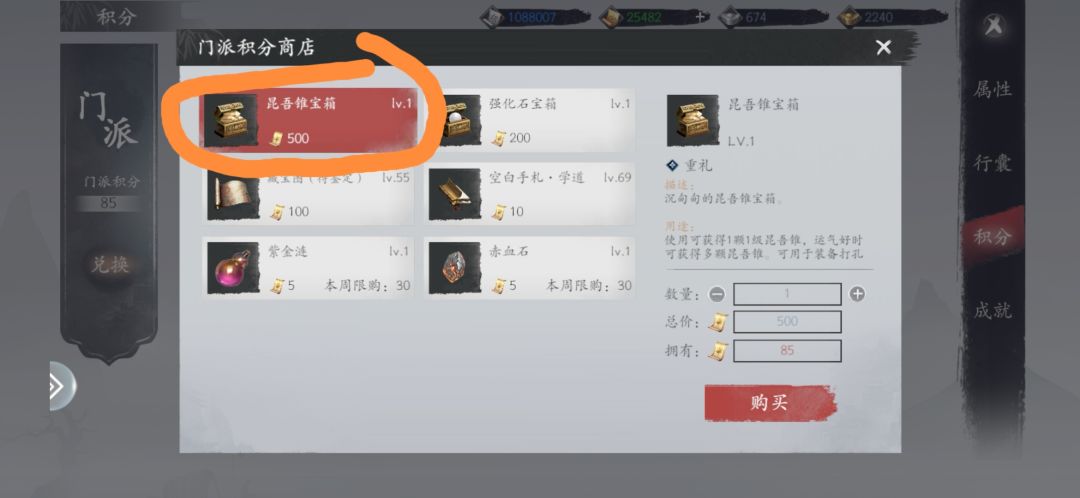Click the red 购买 purchase button
Viewport: 1080px width, 498px height.
770,402
